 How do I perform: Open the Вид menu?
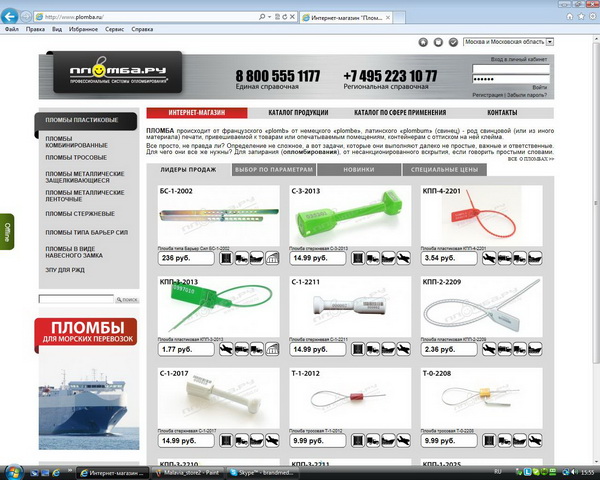click(57, 29)
